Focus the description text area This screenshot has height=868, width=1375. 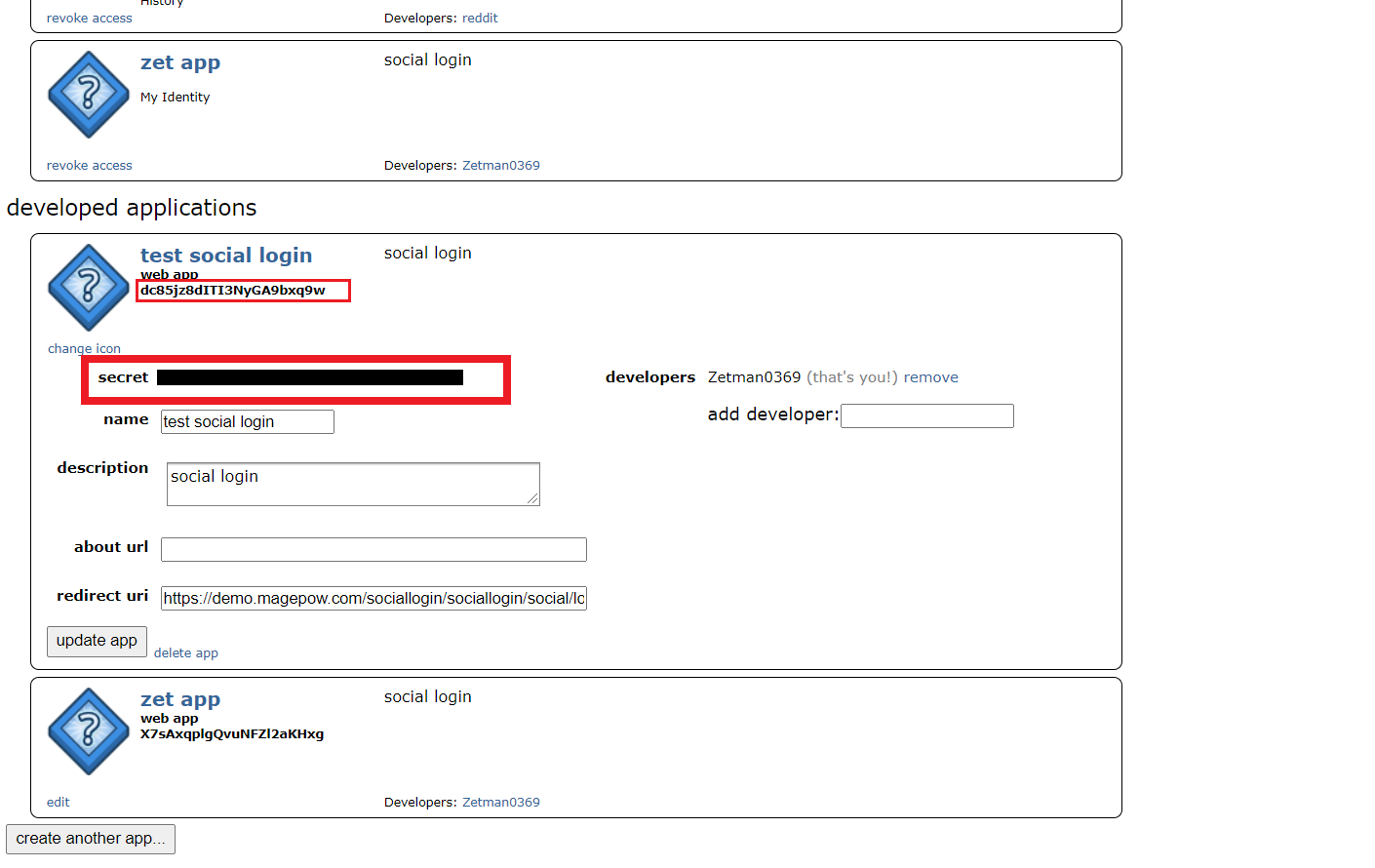[352, 484]
